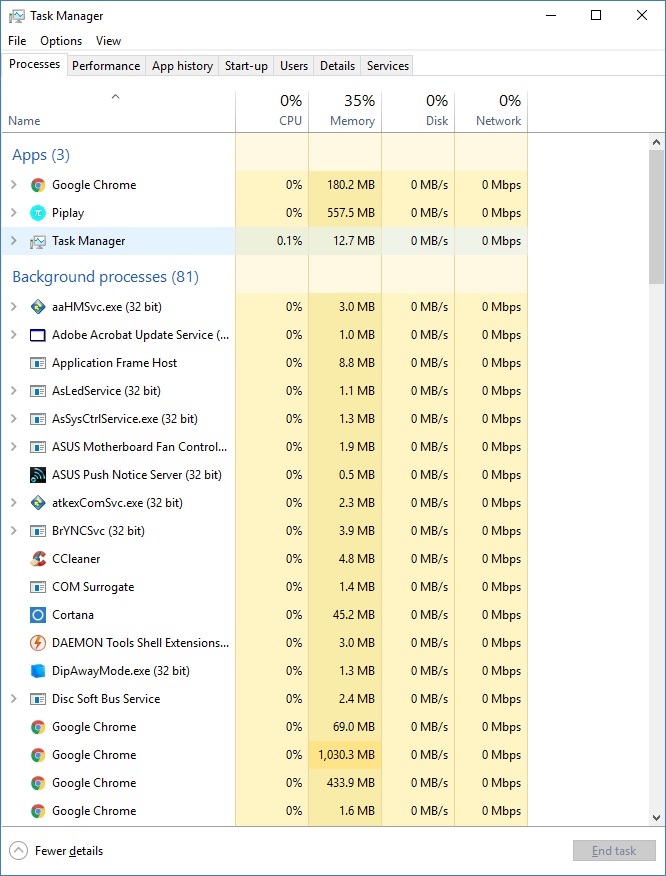Click the Apps (3) group heading
Screen dimensions: 666x876
pyautogui.click(x=41, y=155)
